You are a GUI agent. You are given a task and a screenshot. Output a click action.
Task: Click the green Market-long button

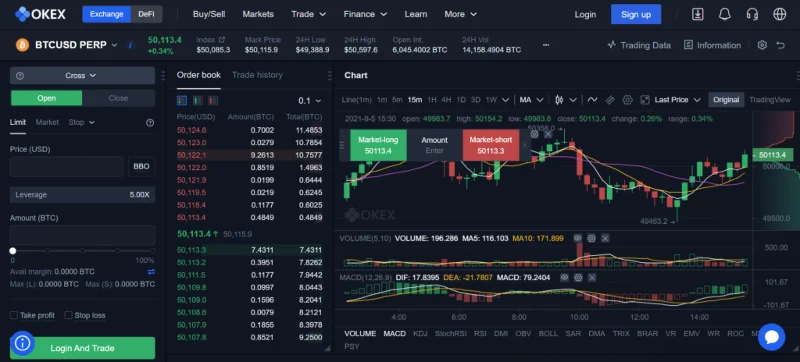pyautogui.click(x=378, y=145)
